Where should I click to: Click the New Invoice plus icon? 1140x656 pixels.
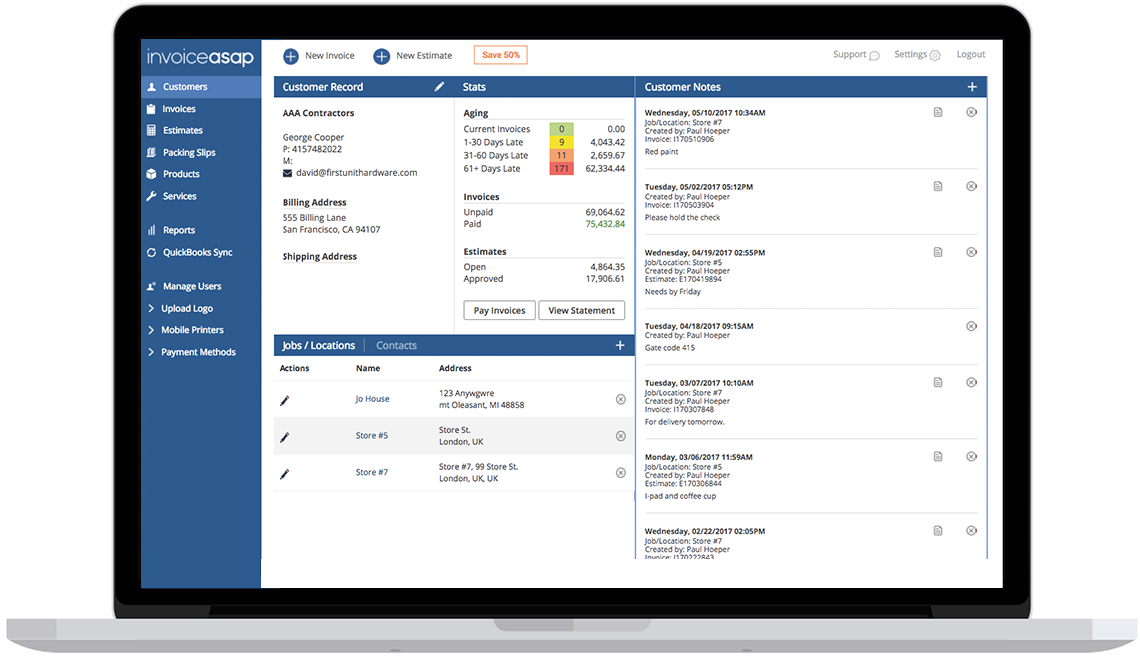(x=291, y=56)
